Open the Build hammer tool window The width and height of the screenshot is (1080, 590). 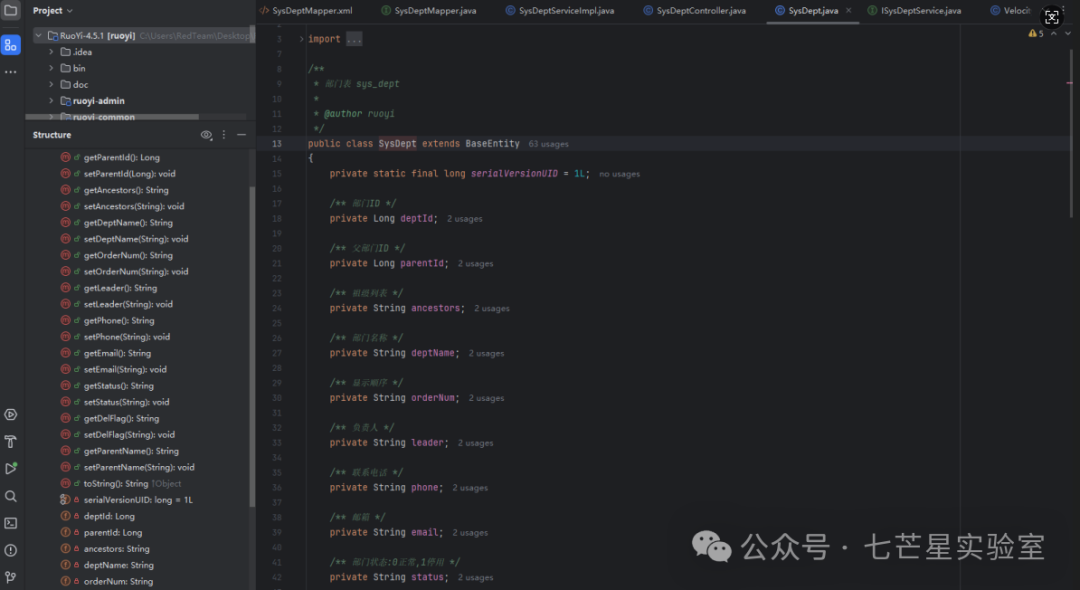tap(10, 441)
